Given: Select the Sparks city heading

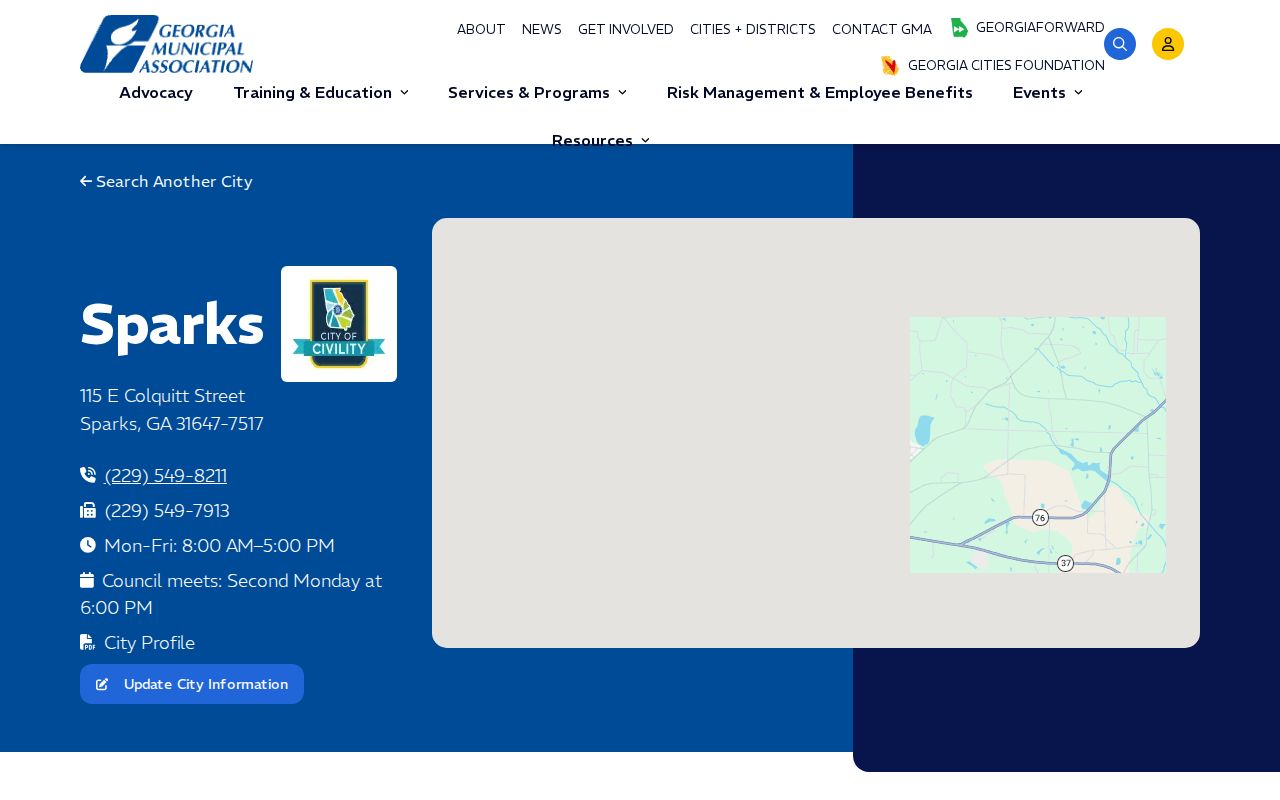Looking at the screenshot, I should tap(172, 324).
